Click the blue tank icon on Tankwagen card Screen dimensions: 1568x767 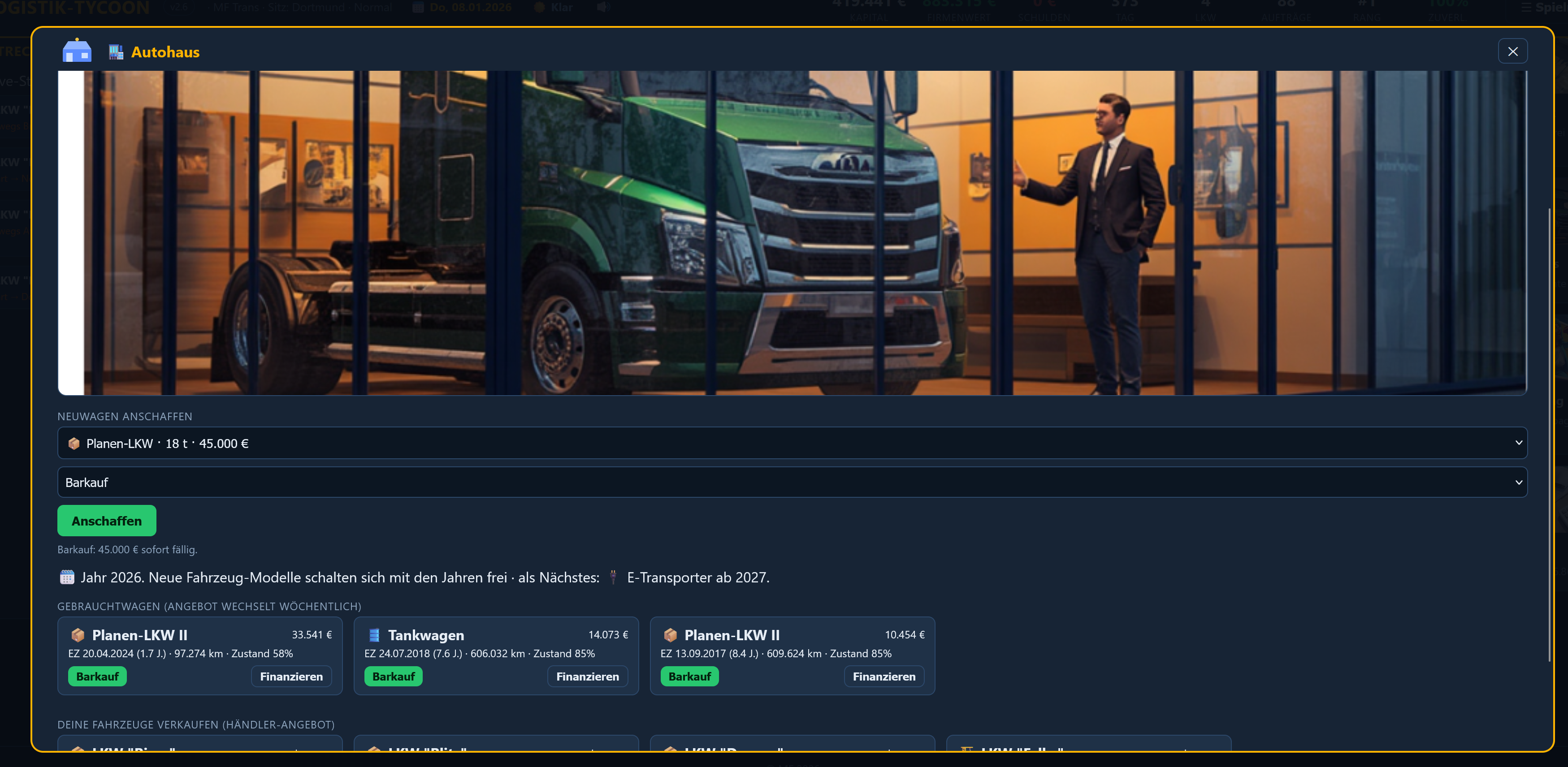374,635
